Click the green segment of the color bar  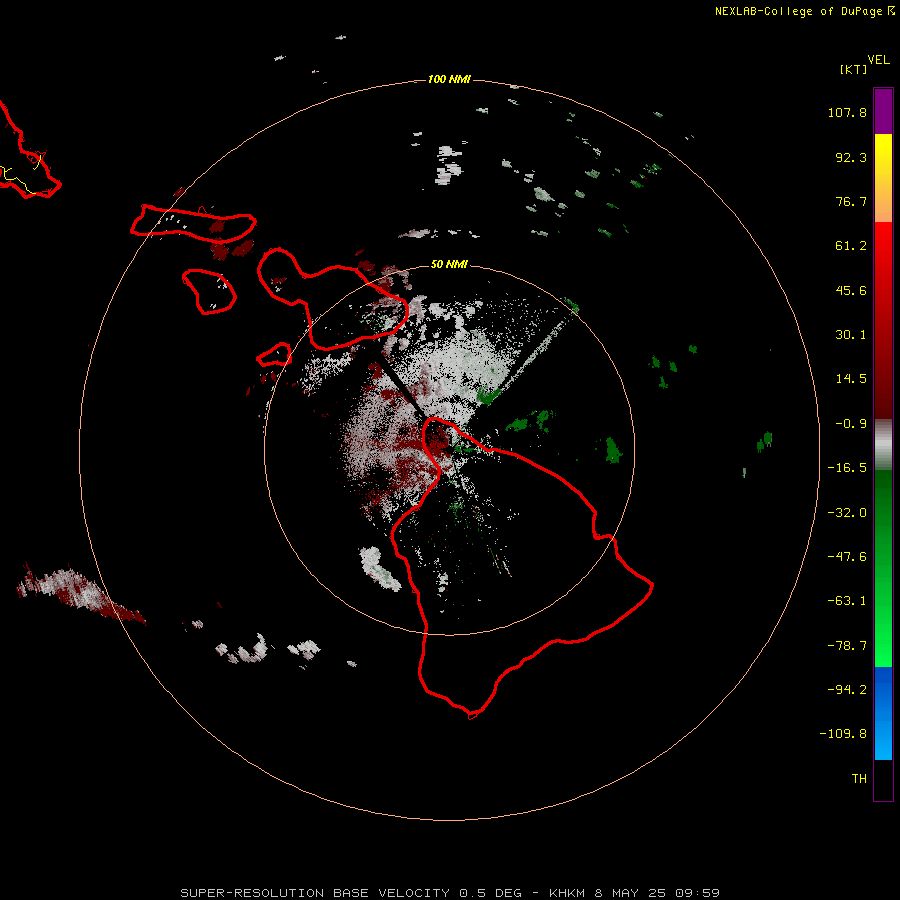[883, 568]
